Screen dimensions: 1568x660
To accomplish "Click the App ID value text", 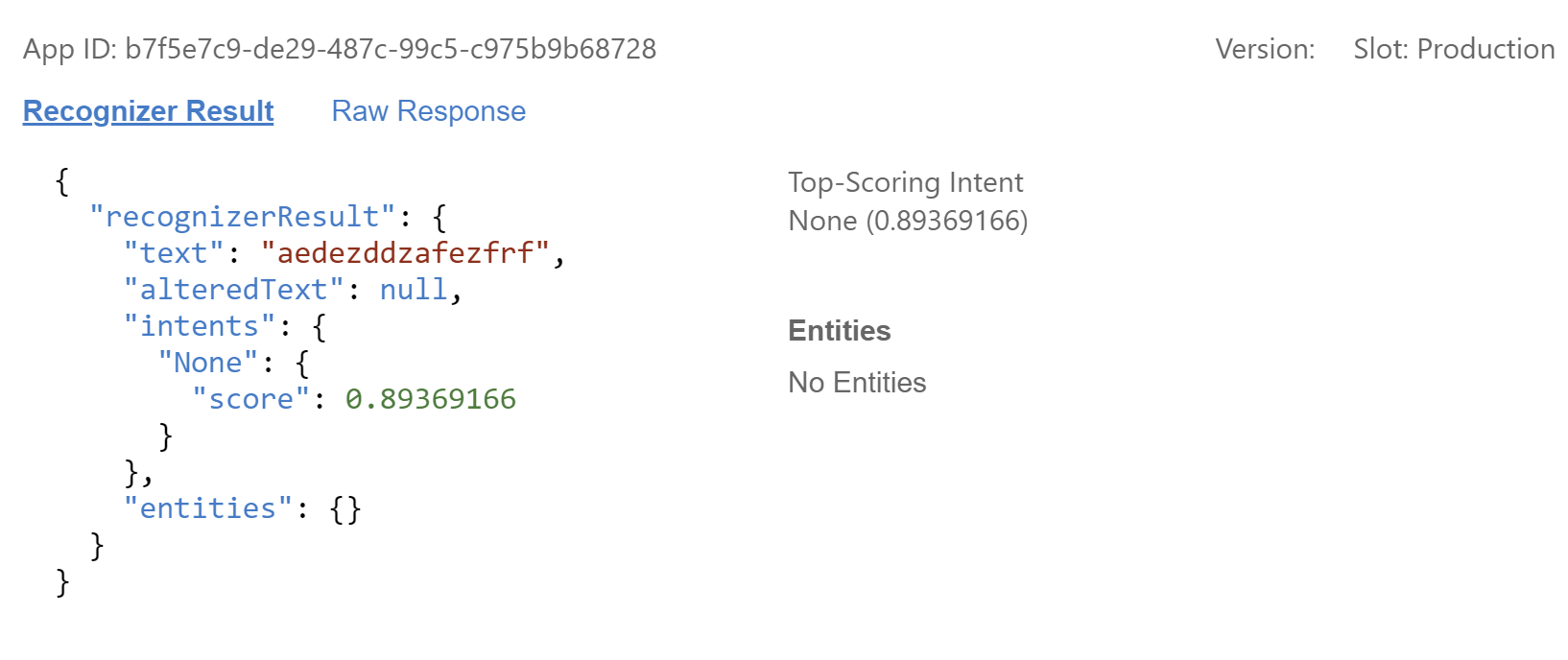I will tap(389, 48).
